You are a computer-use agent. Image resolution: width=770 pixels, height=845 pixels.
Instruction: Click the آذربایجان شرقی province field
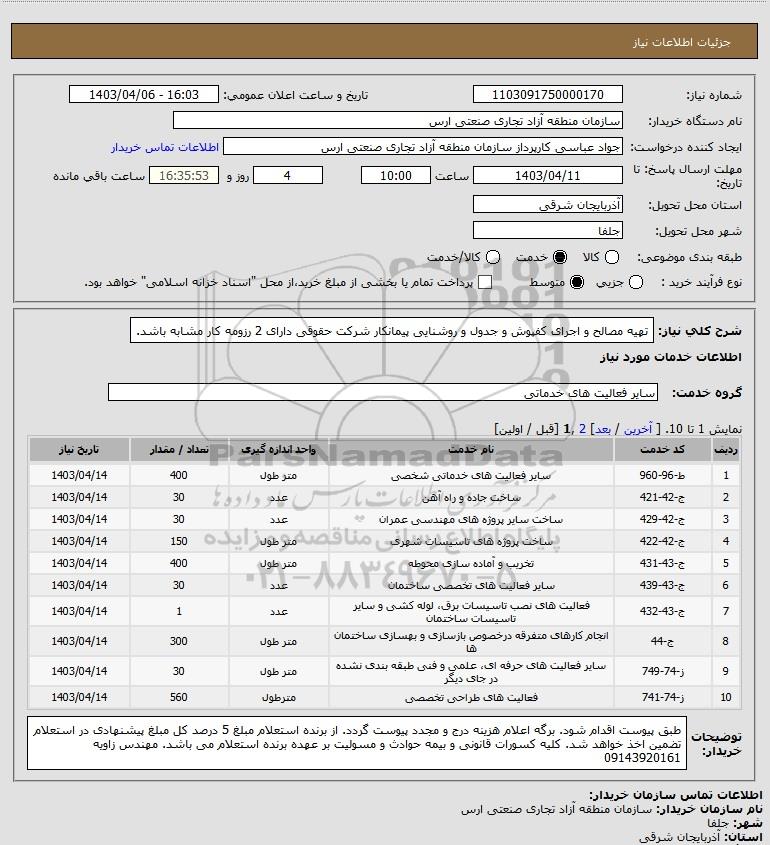click(x=547, y=204)
